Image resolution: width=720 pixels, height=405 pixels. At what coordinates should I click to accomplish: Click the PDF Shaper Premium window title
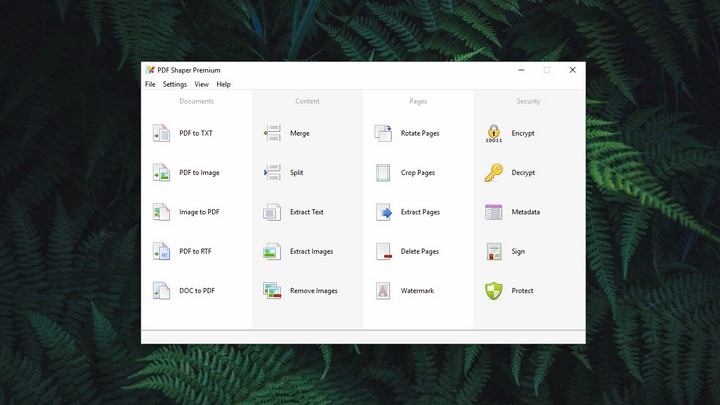pos(189,70)
